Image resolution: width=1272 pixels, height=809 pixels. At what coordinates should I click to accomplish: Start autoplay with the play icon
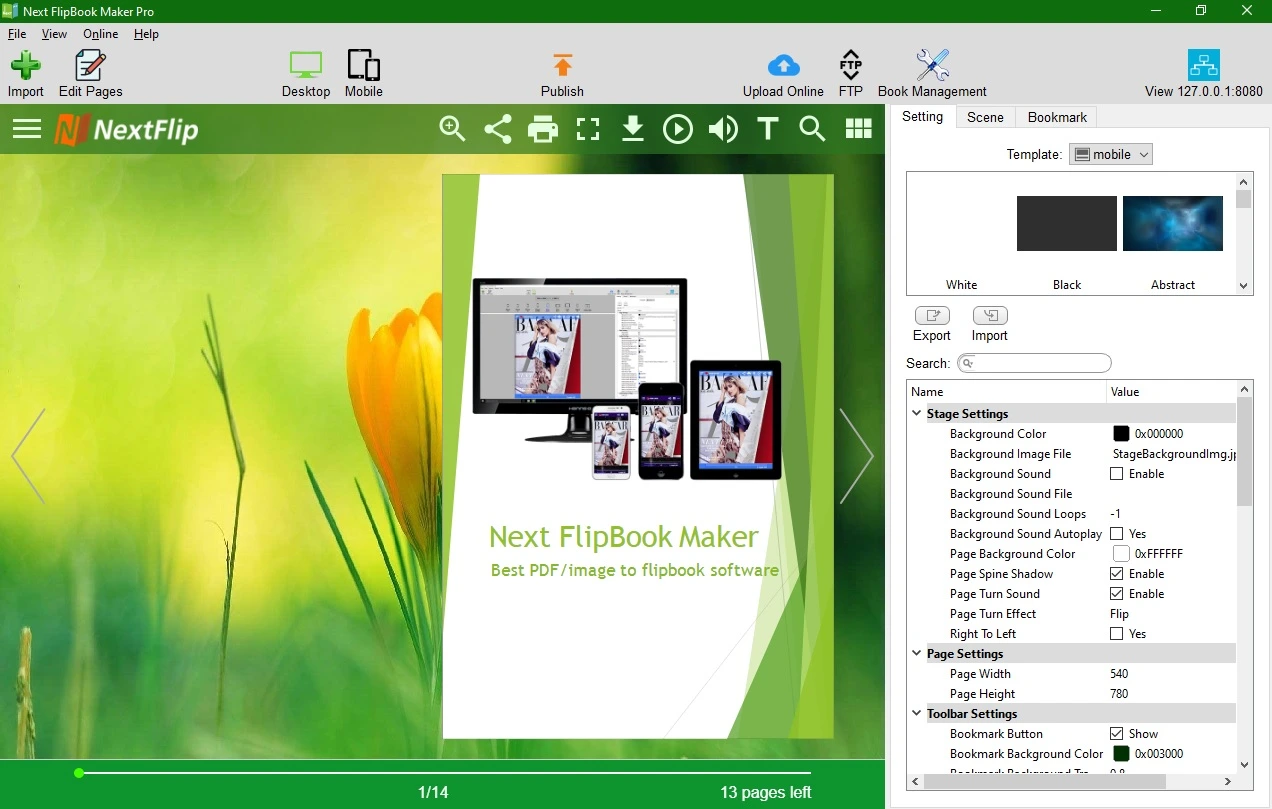click(x=678, y=129)
